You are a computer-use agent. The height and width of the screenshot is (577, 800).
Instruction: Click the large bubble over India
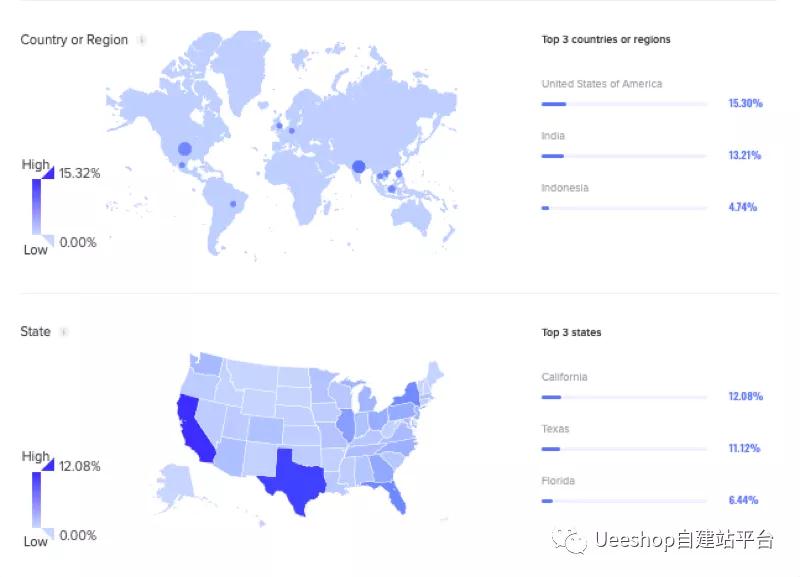359,166
